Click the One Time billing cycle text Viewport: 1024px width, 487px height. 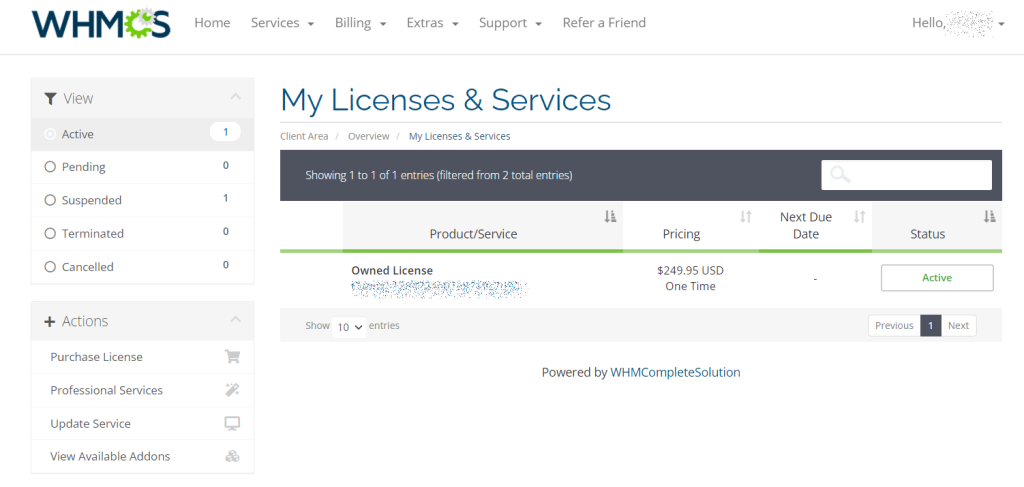tap(690, 286)
